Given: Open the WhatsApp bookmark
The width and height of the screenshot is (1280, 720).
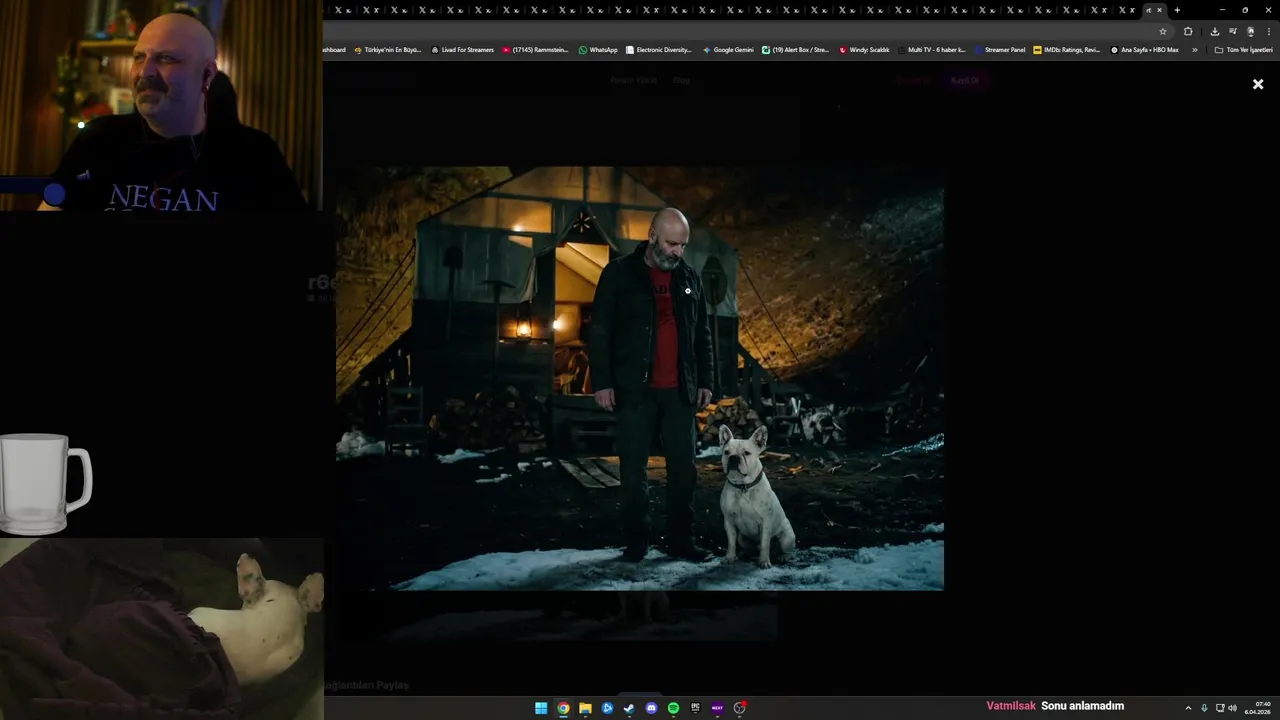Looking at the screenshot, I should tap(598, 49).
